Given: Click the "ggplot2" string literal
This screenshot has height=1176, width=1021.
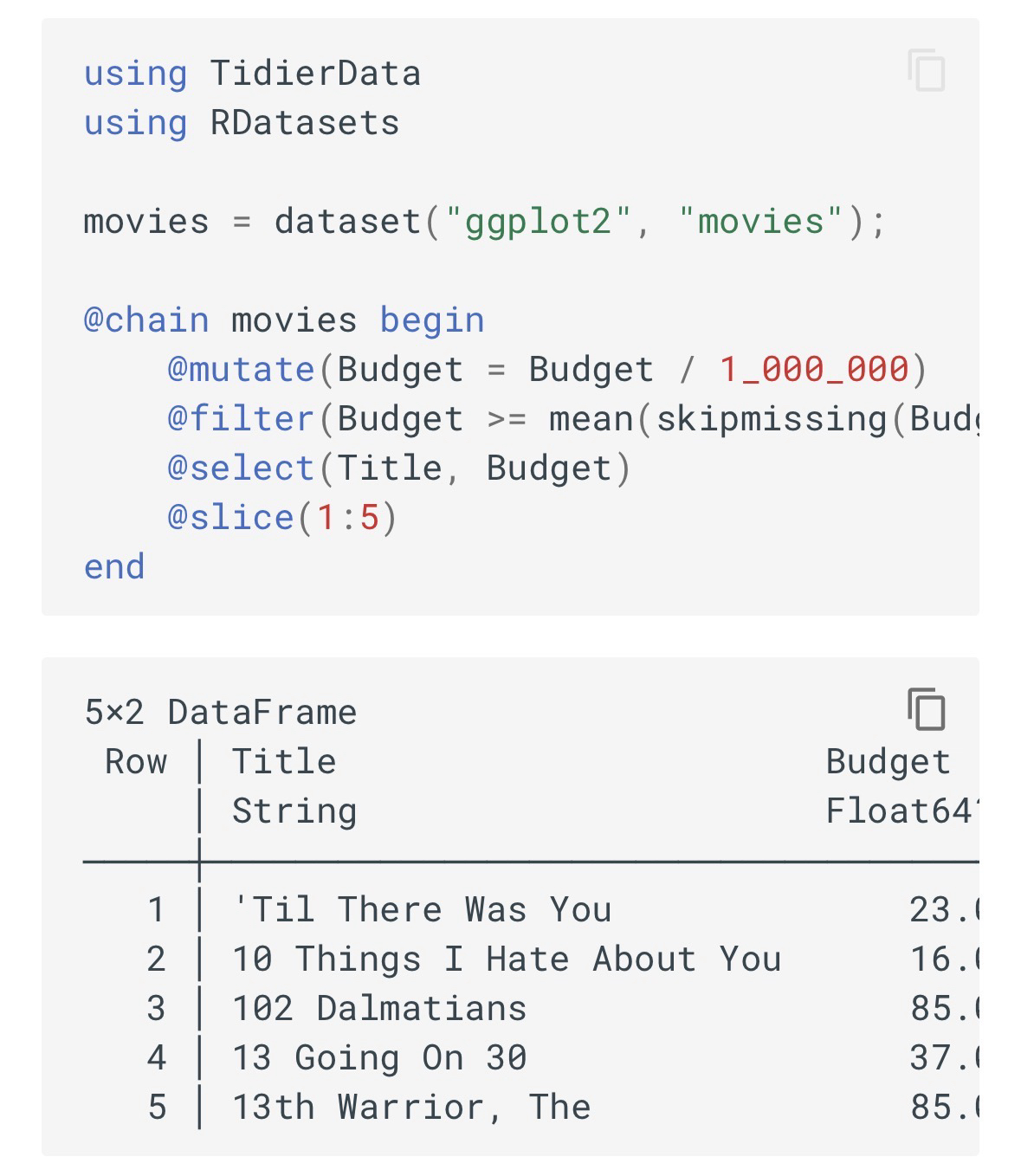Looking at the screenshot, I should 538,222.
